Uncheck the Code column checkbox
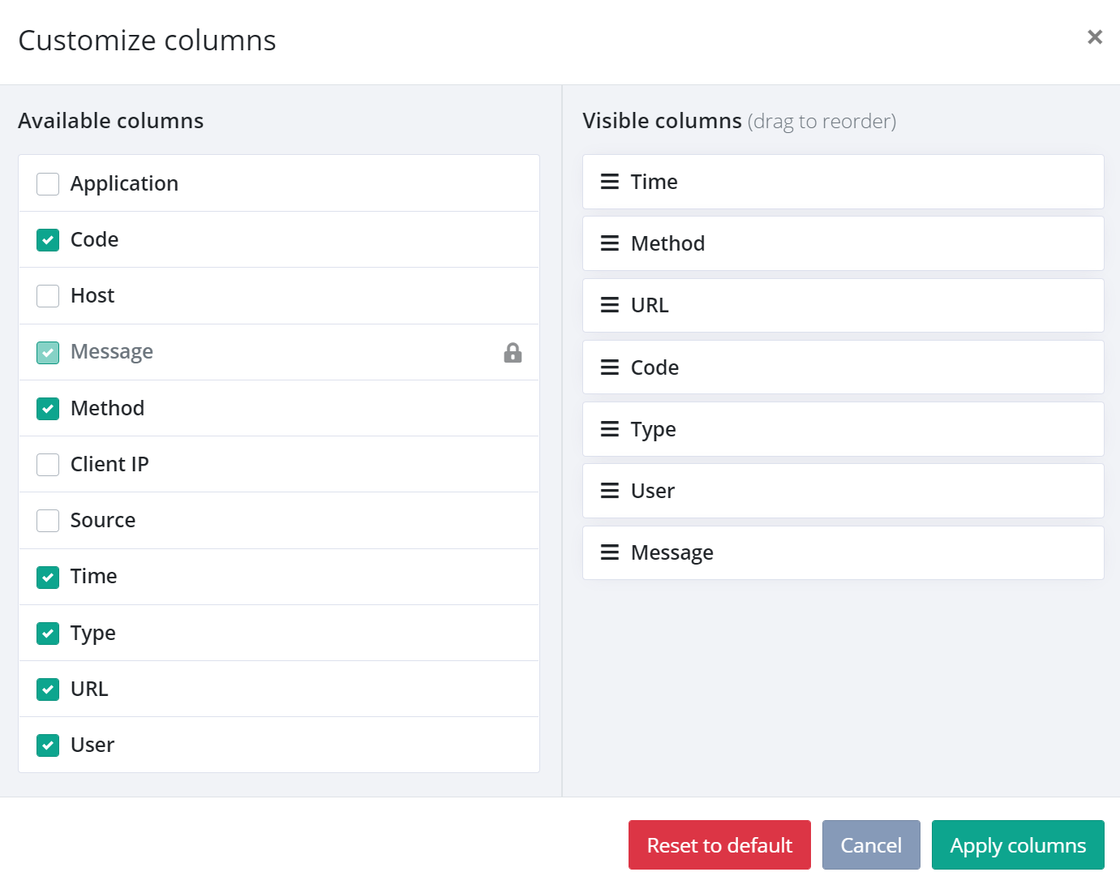This screenshot has width=1120, height=885. click(48, 240)
